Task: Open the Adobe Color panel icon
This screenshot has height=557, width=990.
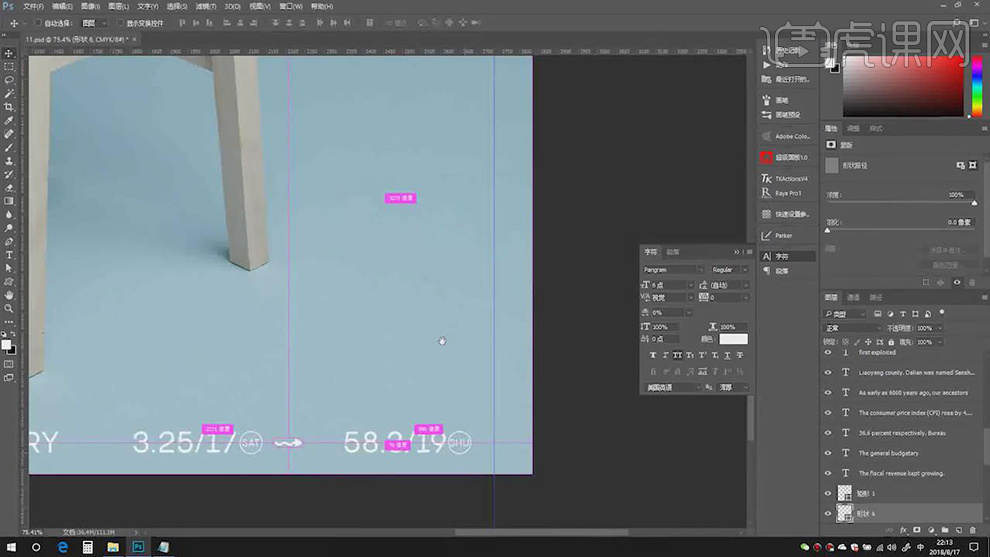Action: [766, 136]
